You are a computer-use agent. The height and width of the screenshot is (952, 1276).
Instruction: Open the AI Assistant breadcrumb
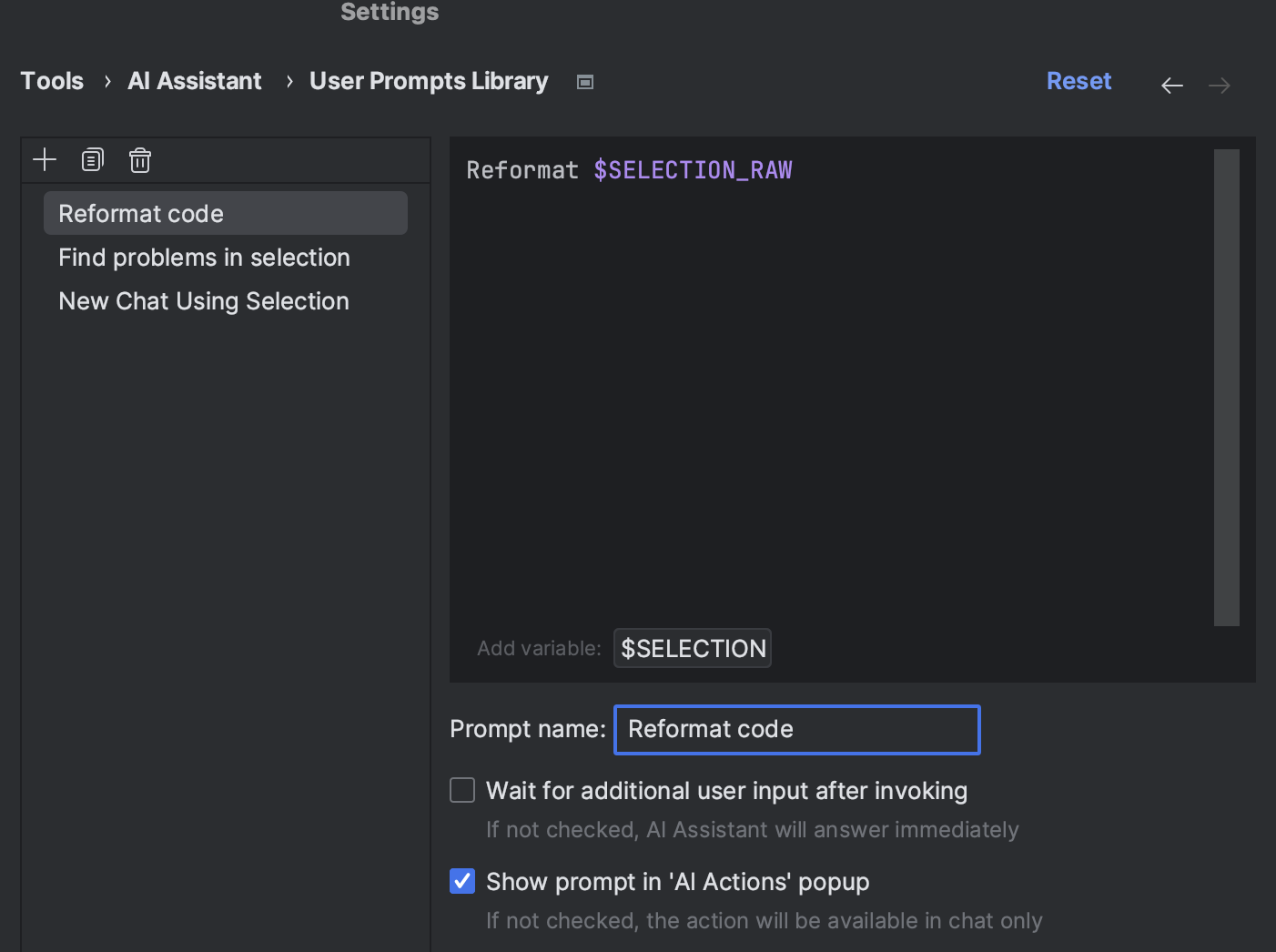195,81
